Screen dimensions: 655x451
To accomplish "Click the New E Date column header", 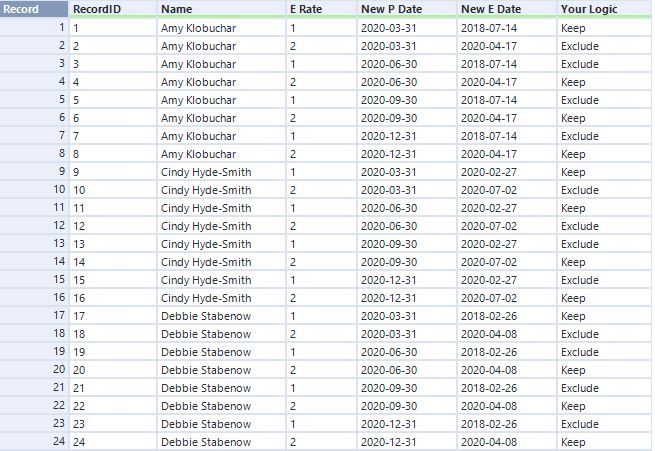I will pyautogui.click(x=507, y=9).
